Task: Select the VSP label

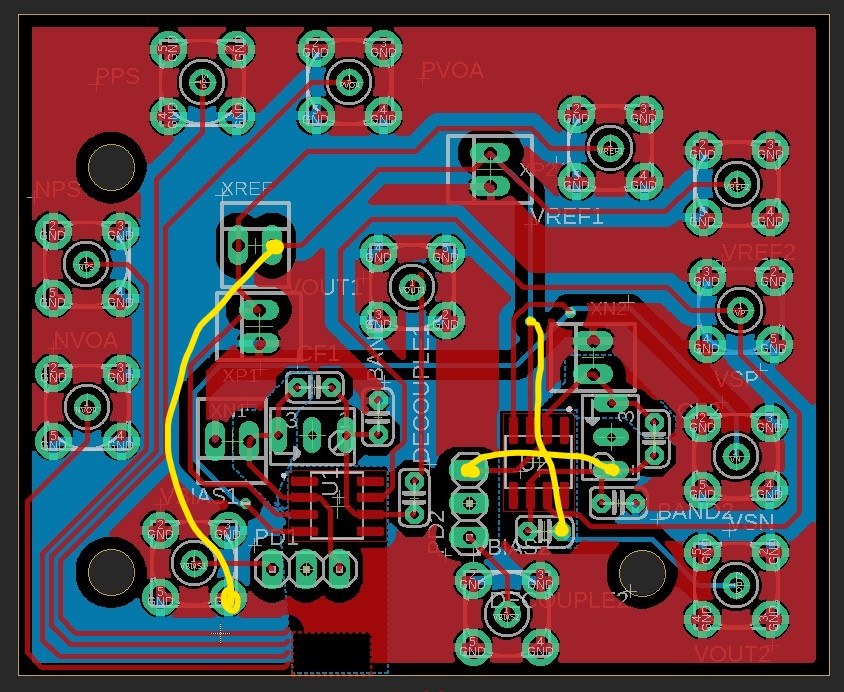Action: click(x=736, y=379)
